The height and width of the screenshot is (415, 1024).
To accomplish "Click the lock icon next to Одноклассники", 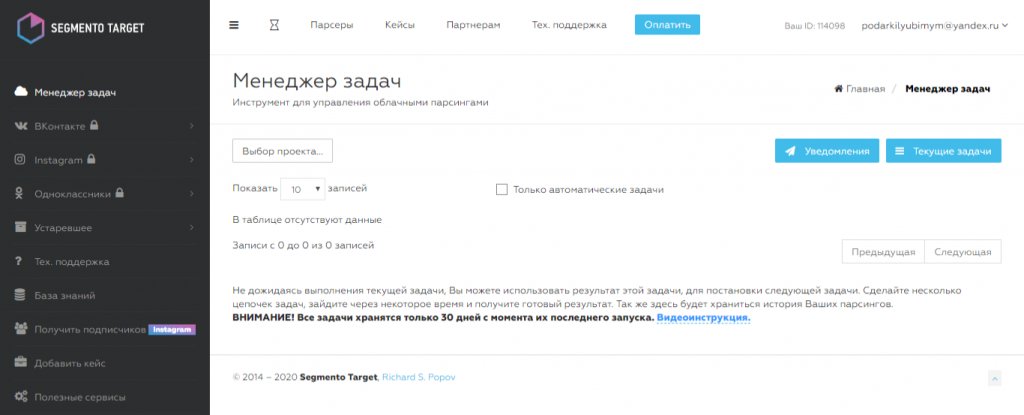I will coord(120,192).
